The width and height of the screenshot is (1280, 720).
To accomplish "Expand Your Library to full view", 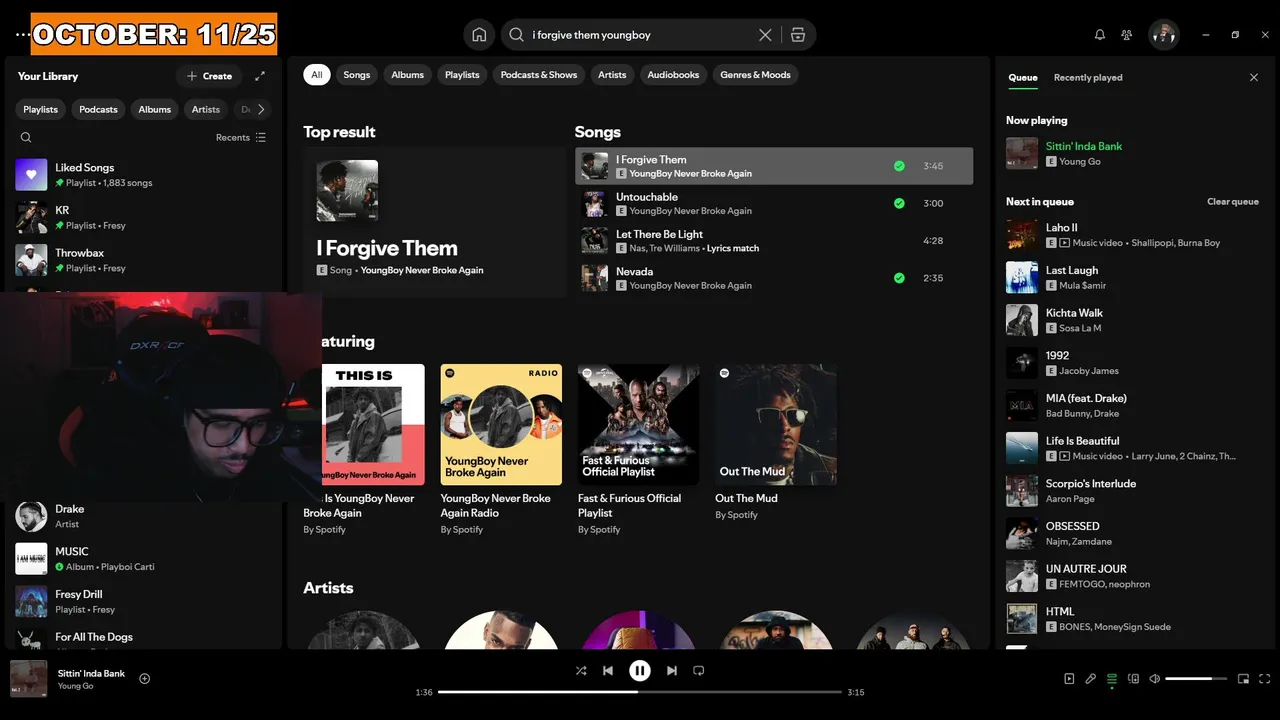I will [260, 76].
